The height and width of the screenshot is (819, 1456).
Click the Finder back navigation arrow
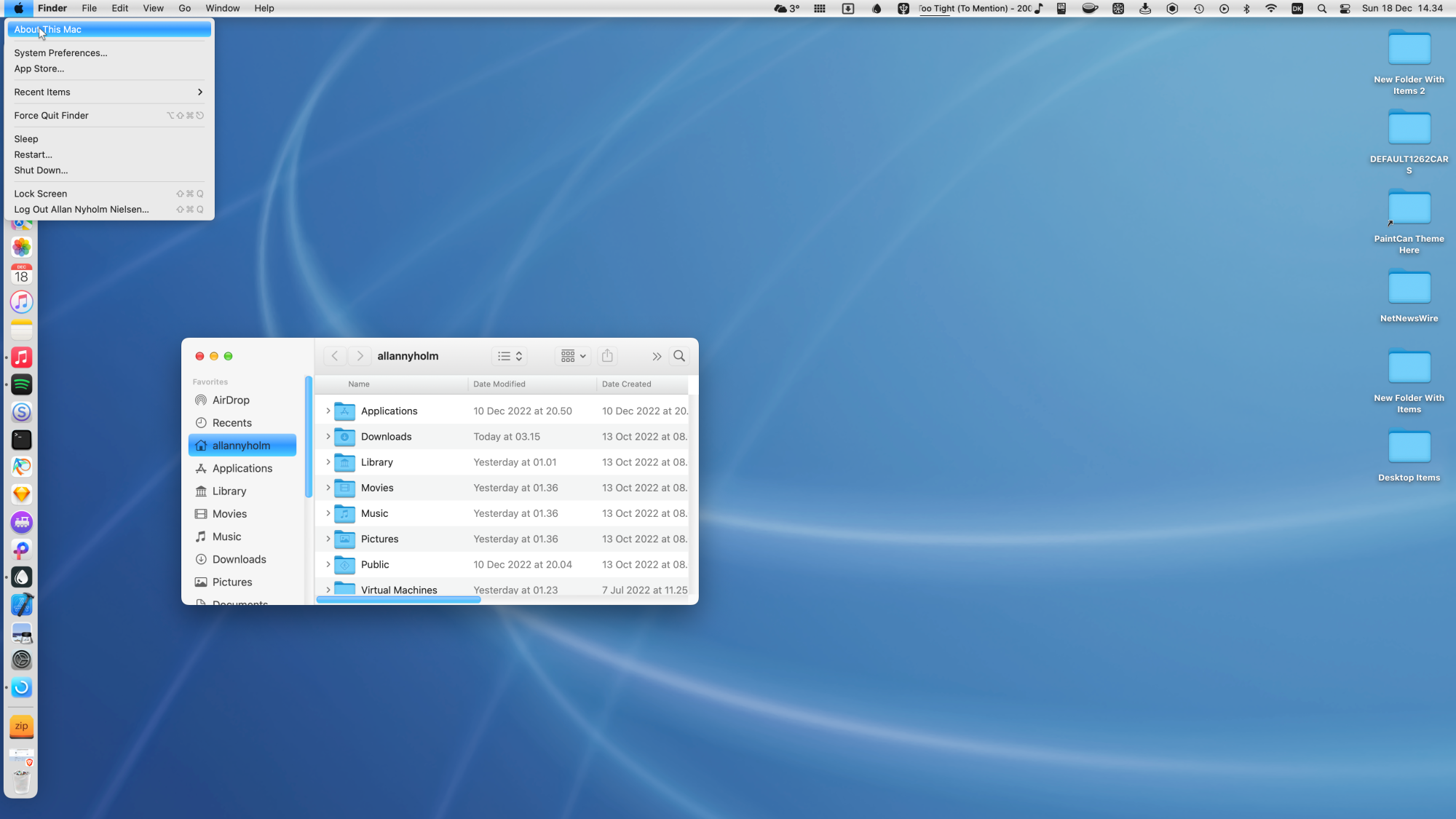[x=335, y=356]
